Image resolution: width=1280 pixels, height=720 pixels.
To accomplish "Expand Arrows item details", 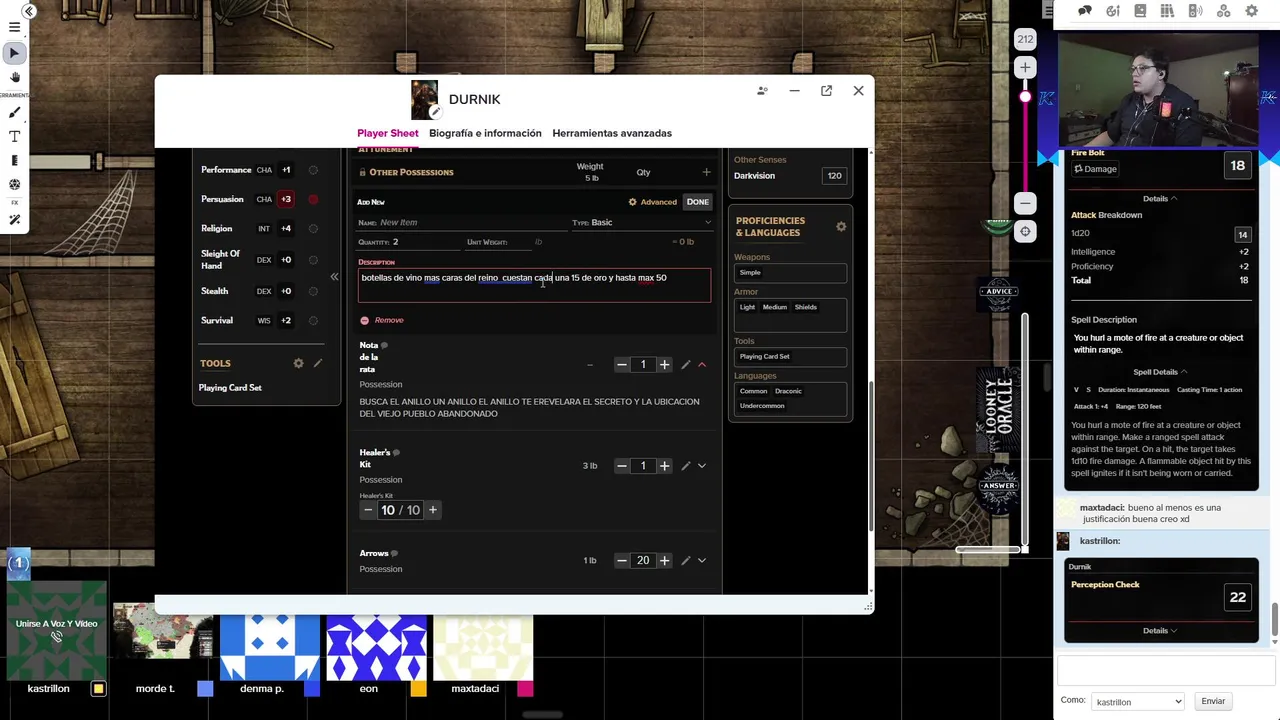I will (701, 561).
